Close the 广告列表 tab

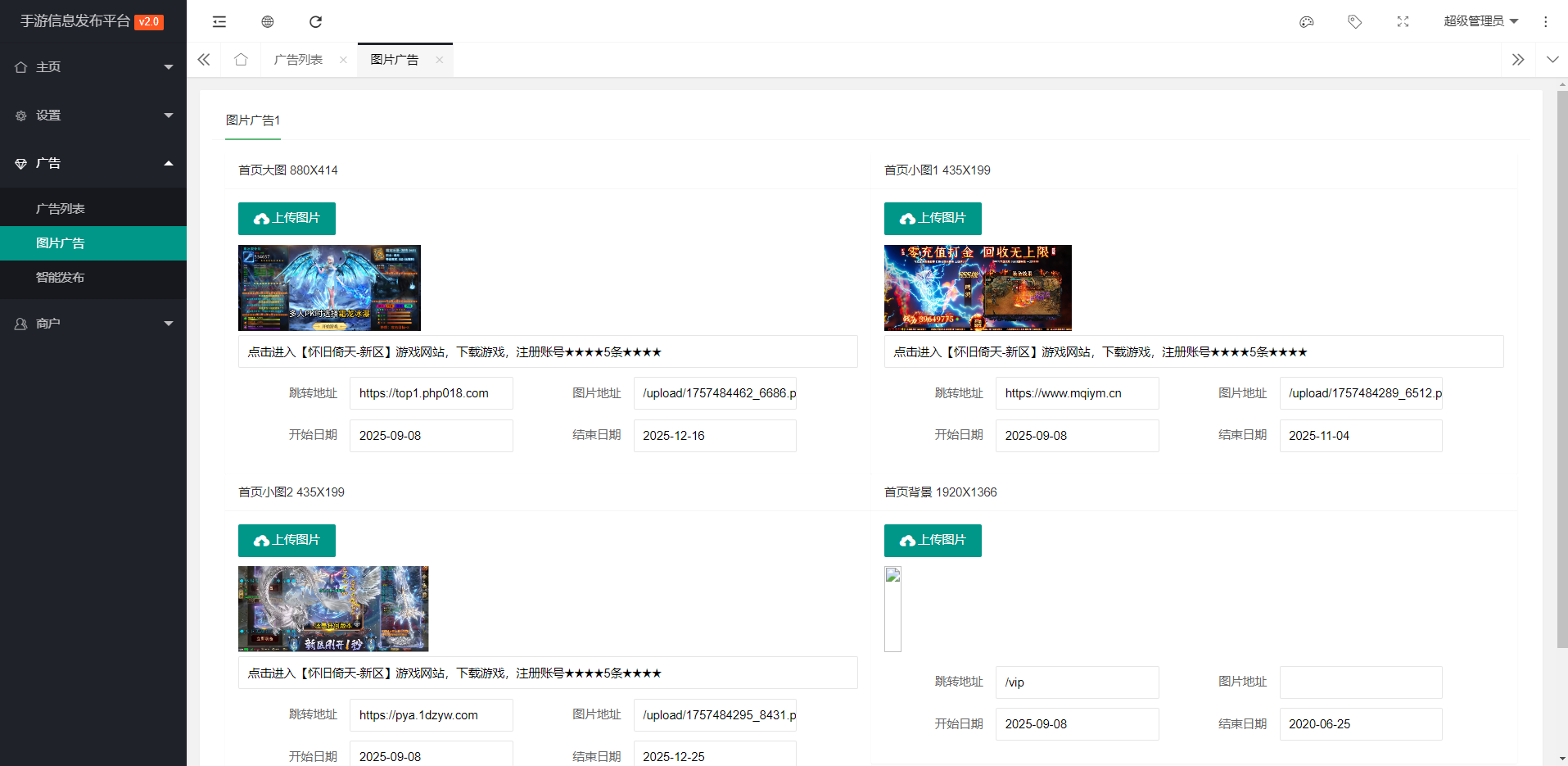pyautogui.click(x=343, y=60)
